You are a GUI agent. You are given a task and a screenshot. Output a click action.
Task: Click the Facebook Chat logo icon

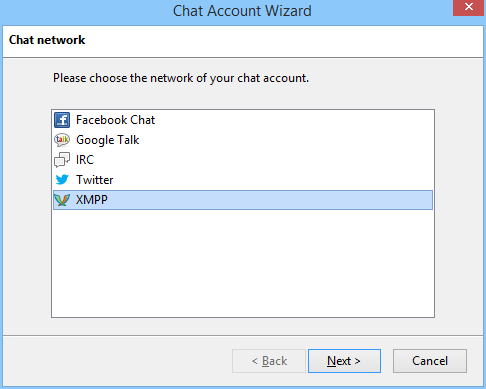point(62,120)
